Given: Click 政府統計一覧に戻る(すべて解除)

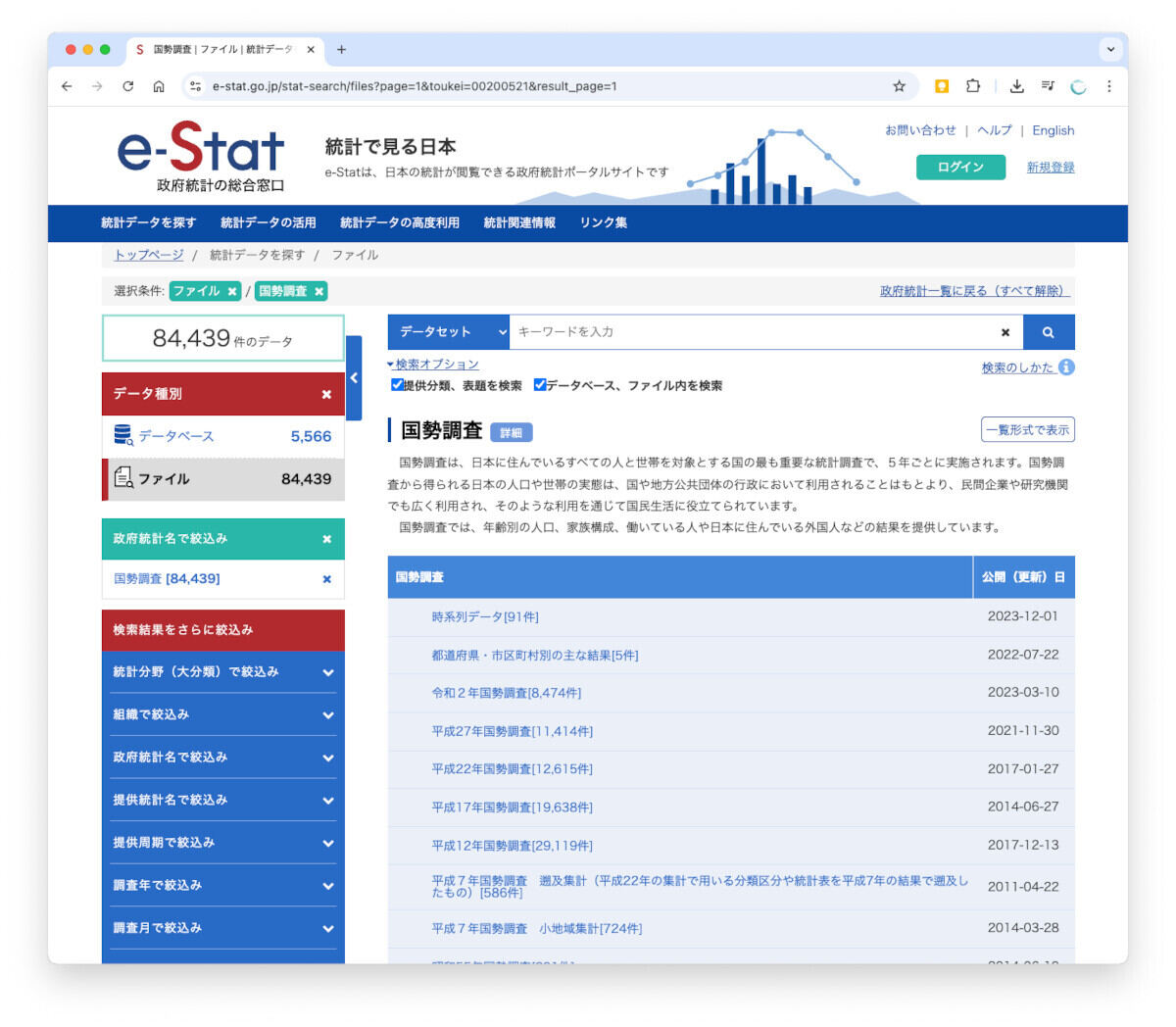Looking at the screenshot, I should click(975, 291).
